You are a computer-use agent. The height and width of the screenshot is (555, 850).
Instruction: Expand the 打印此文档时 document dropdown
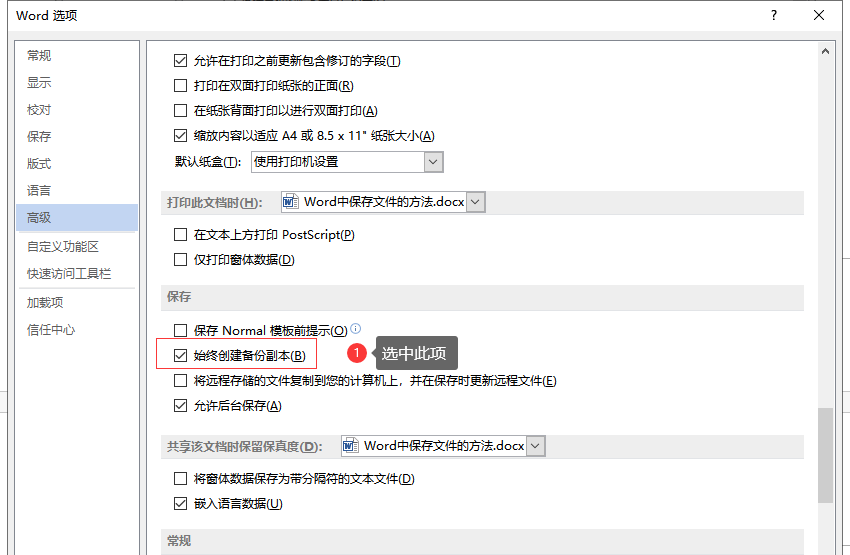coord(475,202)
